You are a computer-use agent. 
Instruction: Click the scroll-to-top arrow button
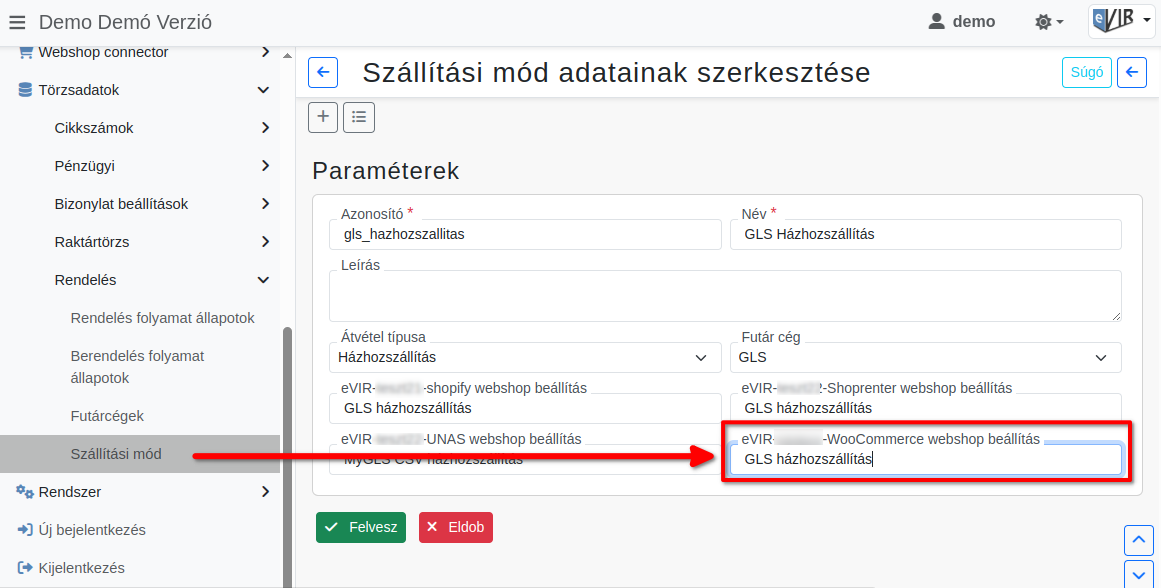tap(1139, 540)
